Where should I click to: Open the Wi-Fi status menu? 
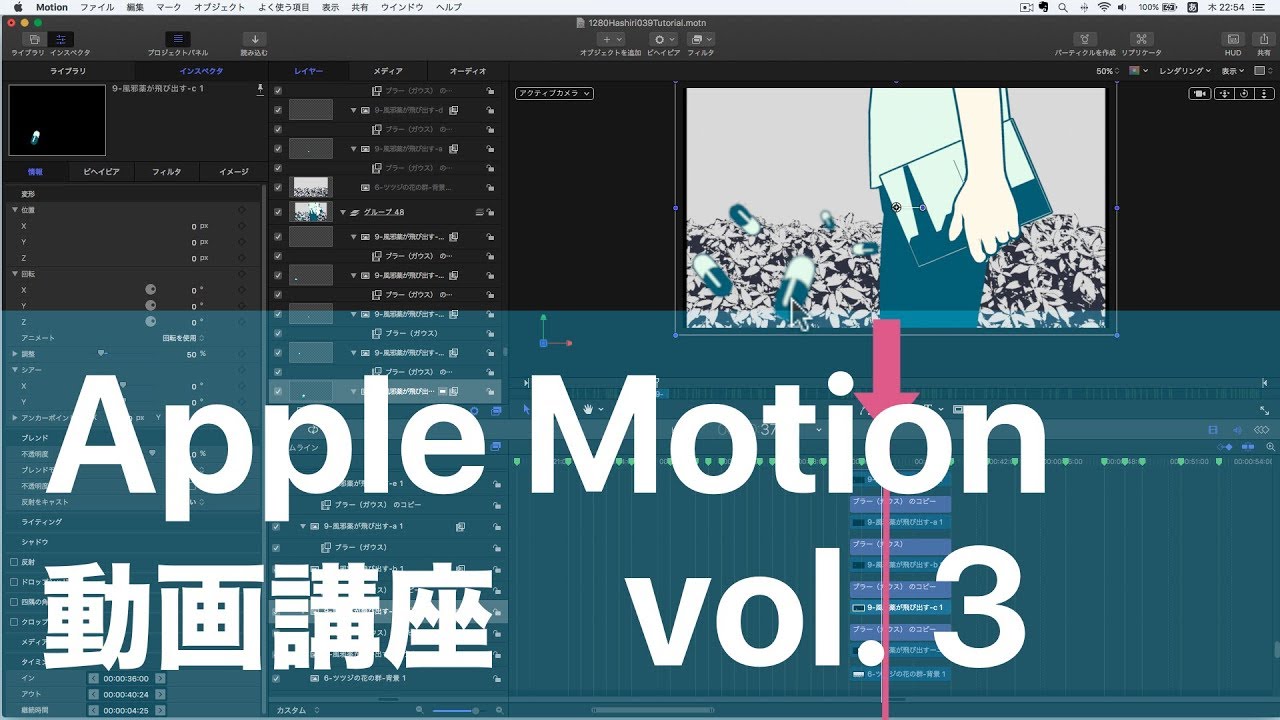(x=1104, y=7)
